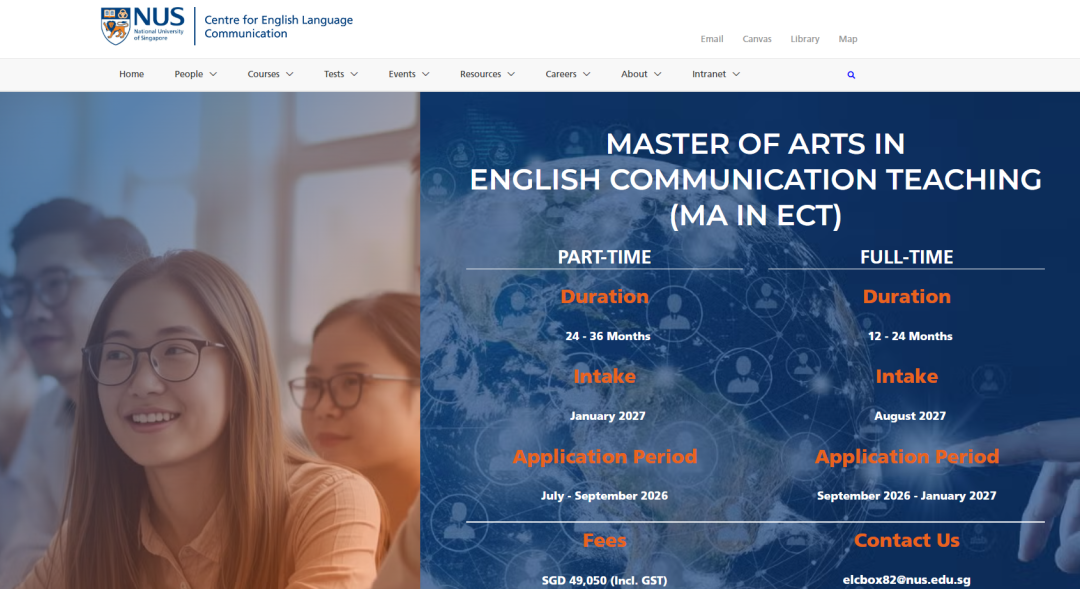Open the Library link
Screen dimensions: 1080x589
coord(805,39)
